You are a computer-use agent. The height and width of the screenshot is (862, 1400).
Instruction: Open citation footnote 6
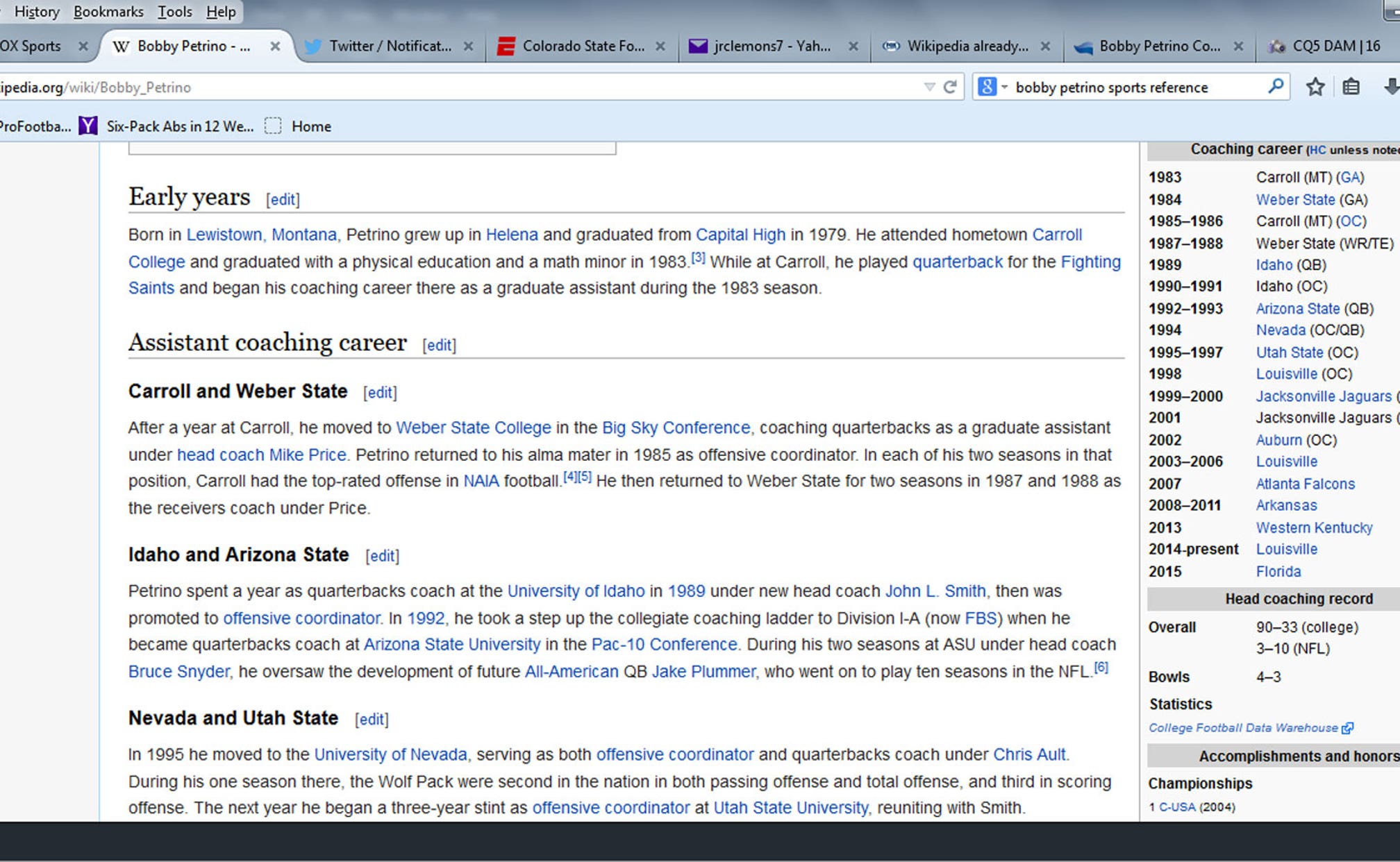coord(1101,668)
